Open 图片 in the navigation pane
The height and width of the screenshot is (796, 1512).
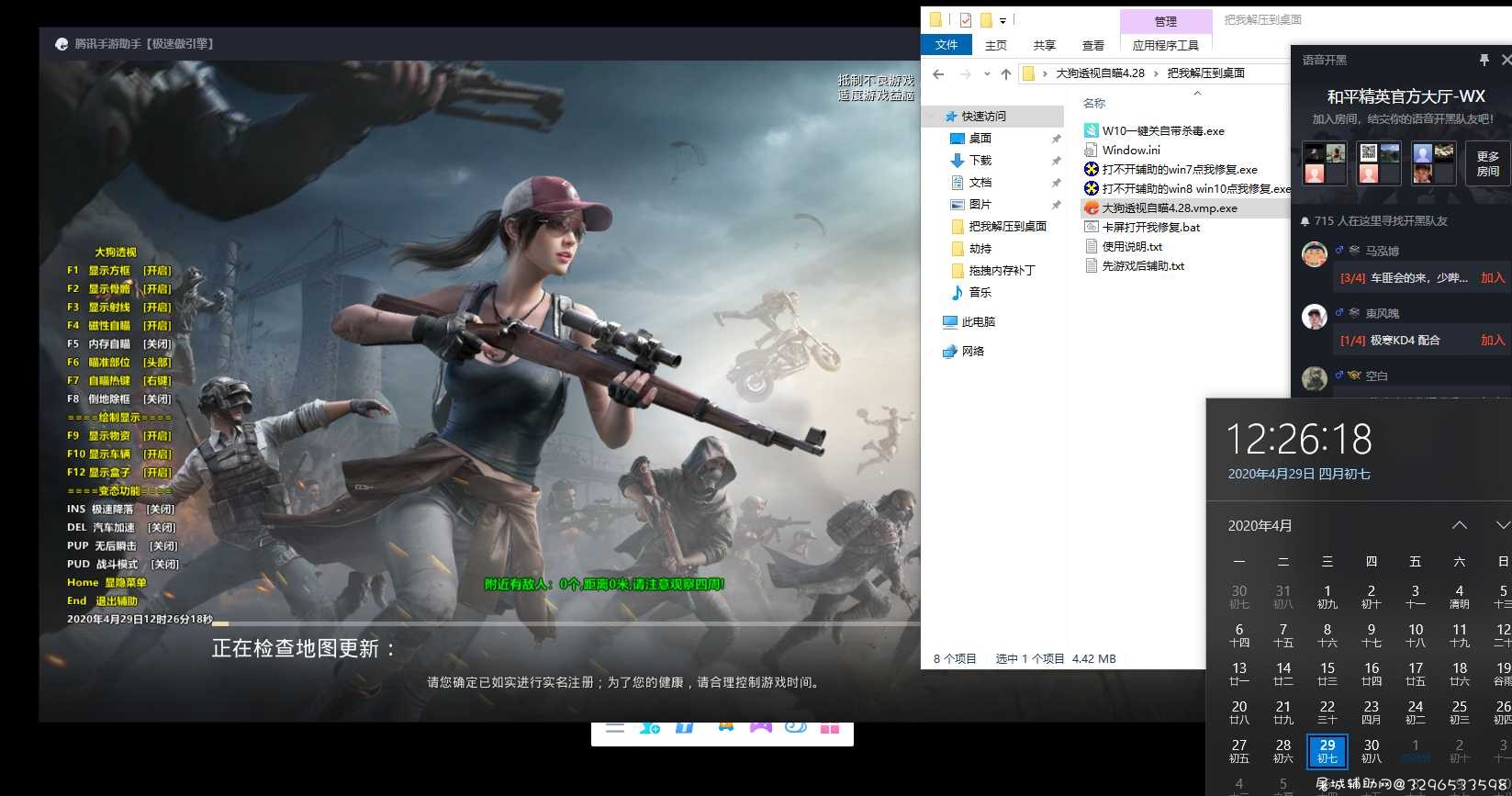[x=980, y=205]
